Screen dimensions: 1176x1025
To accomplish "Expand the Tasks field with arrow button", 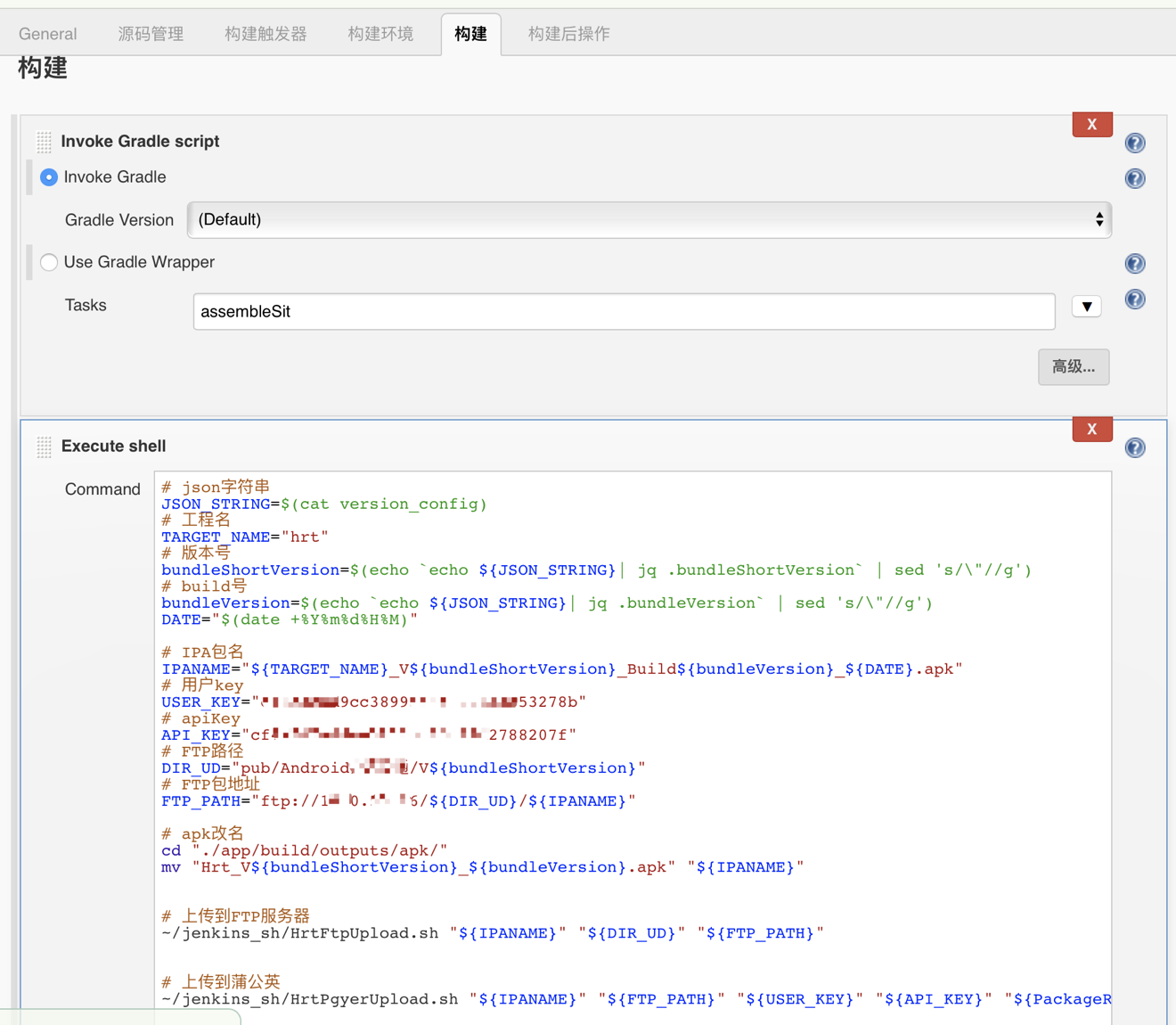I will point(1087,307).
